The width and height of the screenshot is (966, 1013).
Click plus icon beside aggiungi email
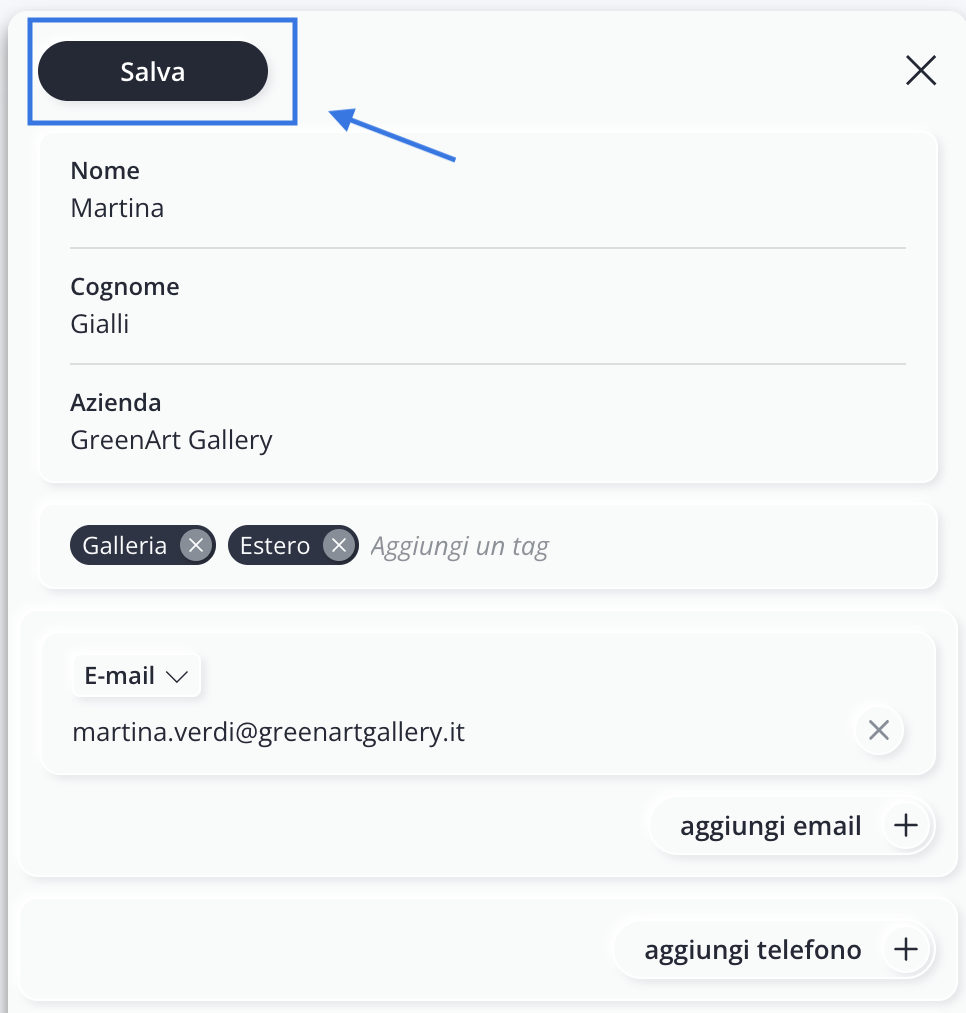click(906, 825)
